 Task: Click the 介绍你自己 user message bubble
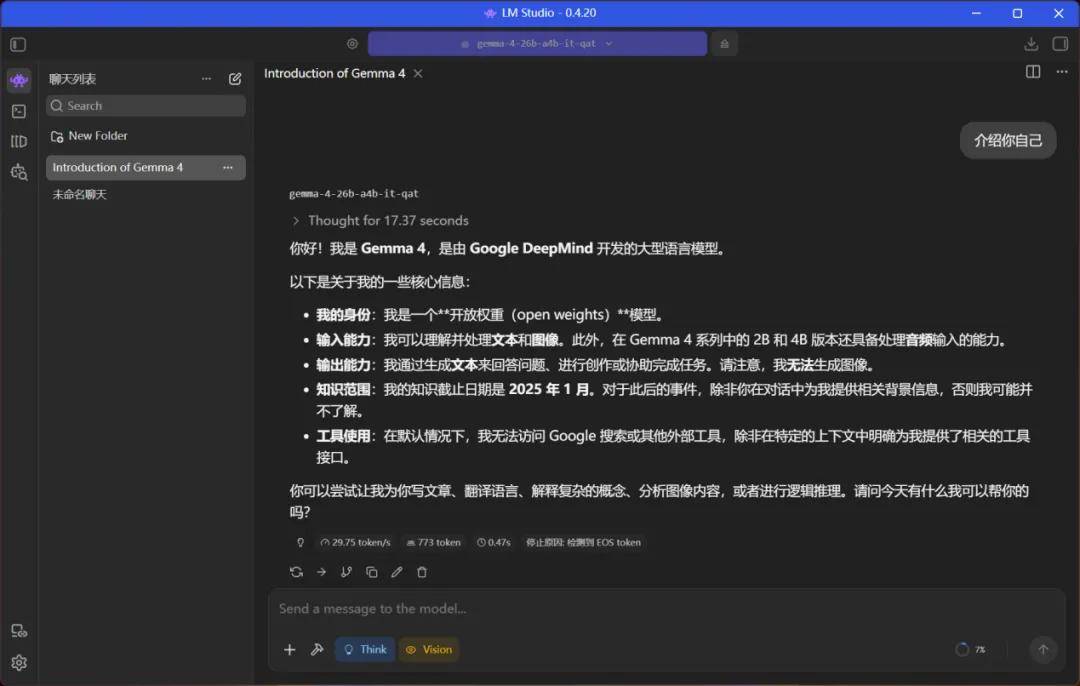[x=1008, y=141]
